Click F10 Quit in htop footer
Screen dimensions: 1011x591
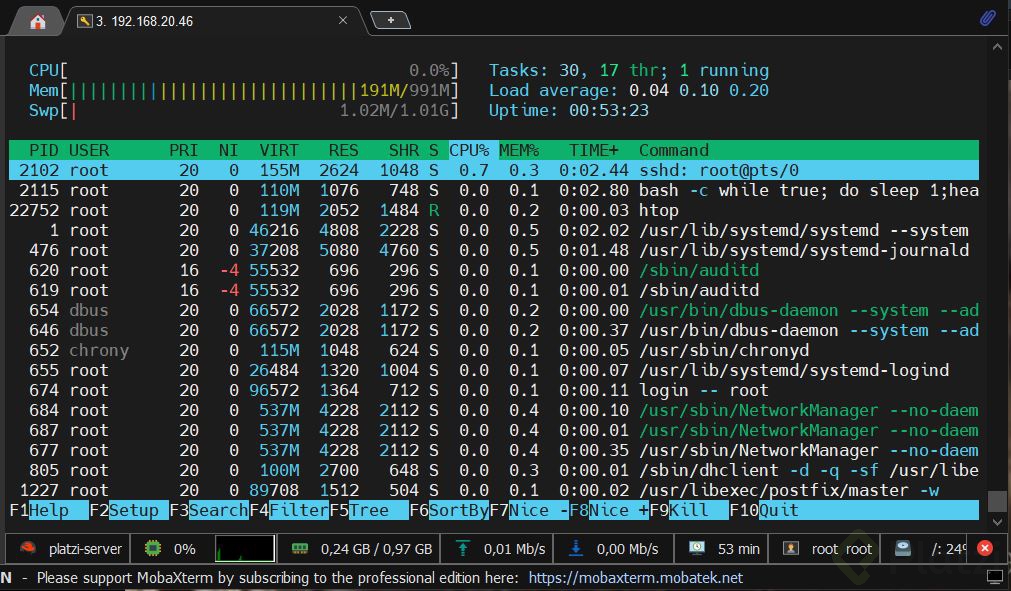coord(765,510)
